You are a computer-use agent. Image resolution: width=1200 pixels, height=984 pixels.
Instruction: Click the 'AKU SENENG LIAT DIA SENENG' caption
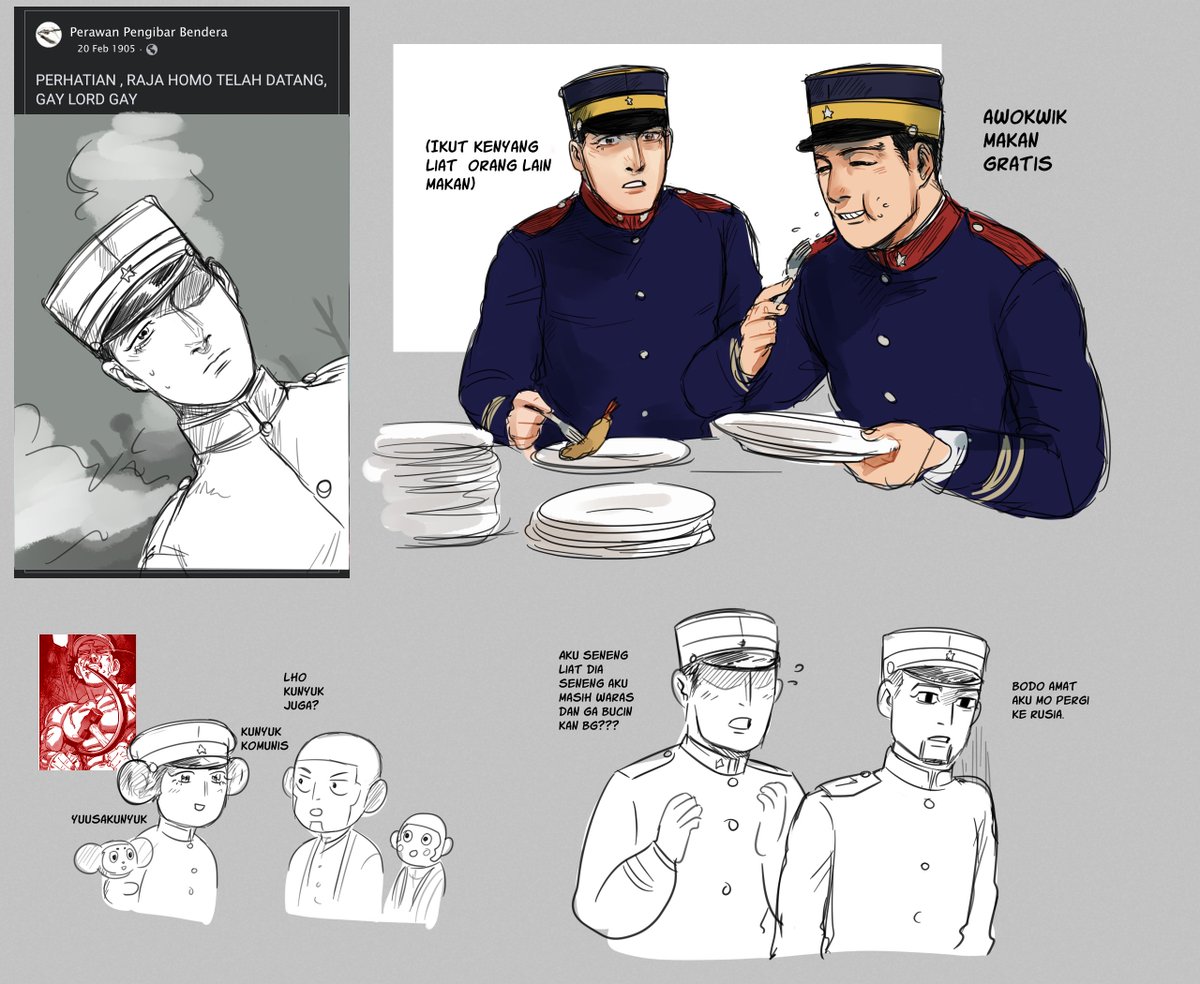pyautogui.click(x=594, y=669)
